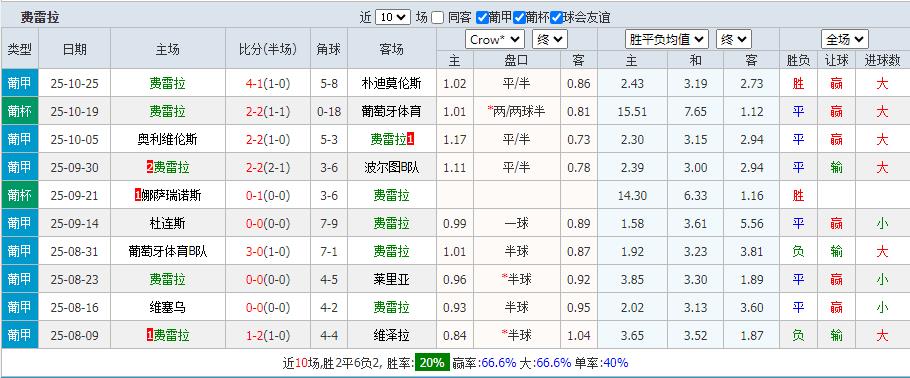Click the 葡杯 league tag for 25-10-19
This screenshot has width=910, height=378.
point(20,111)
